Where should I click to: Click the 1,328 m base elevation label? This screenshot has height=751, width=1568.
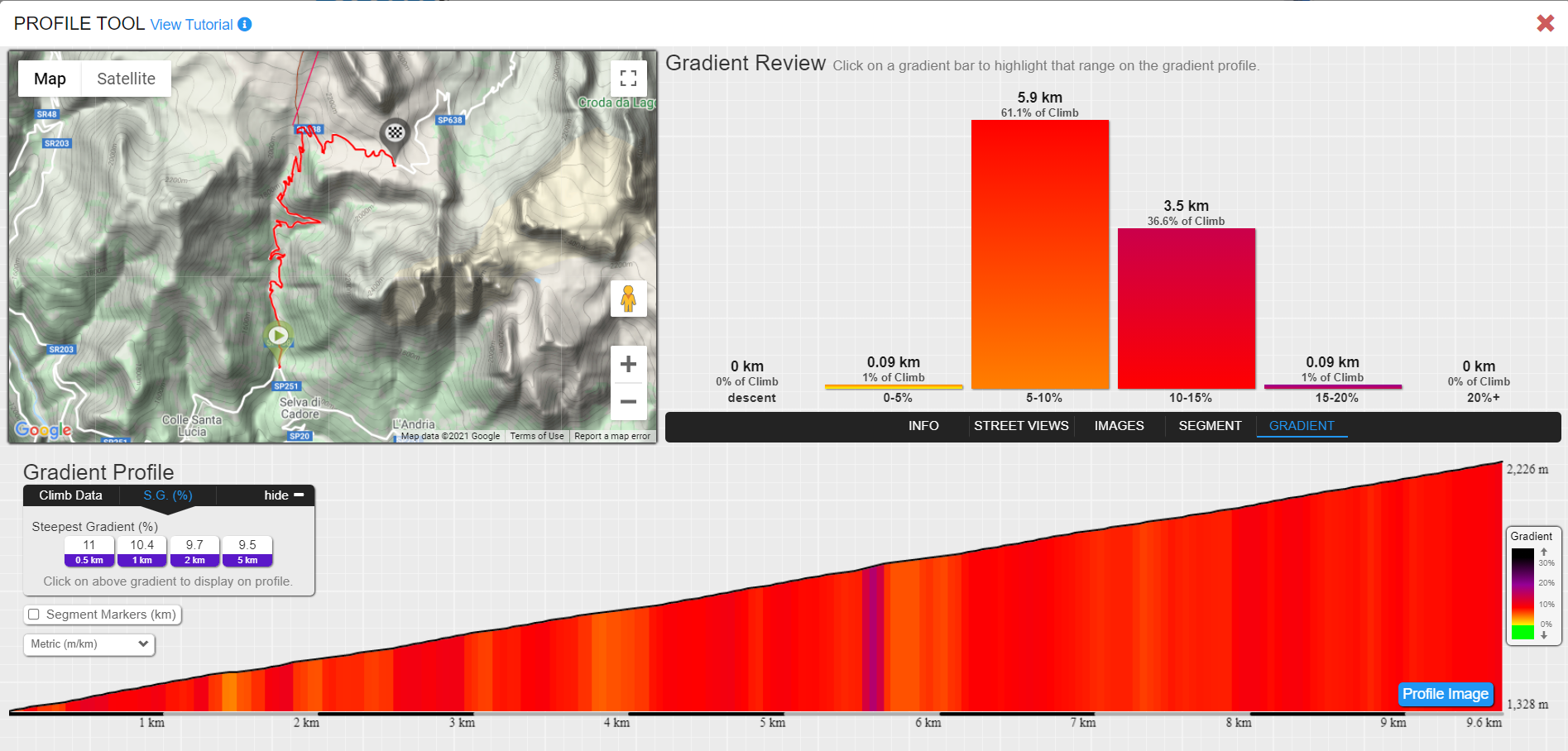tap(1527, 705)
